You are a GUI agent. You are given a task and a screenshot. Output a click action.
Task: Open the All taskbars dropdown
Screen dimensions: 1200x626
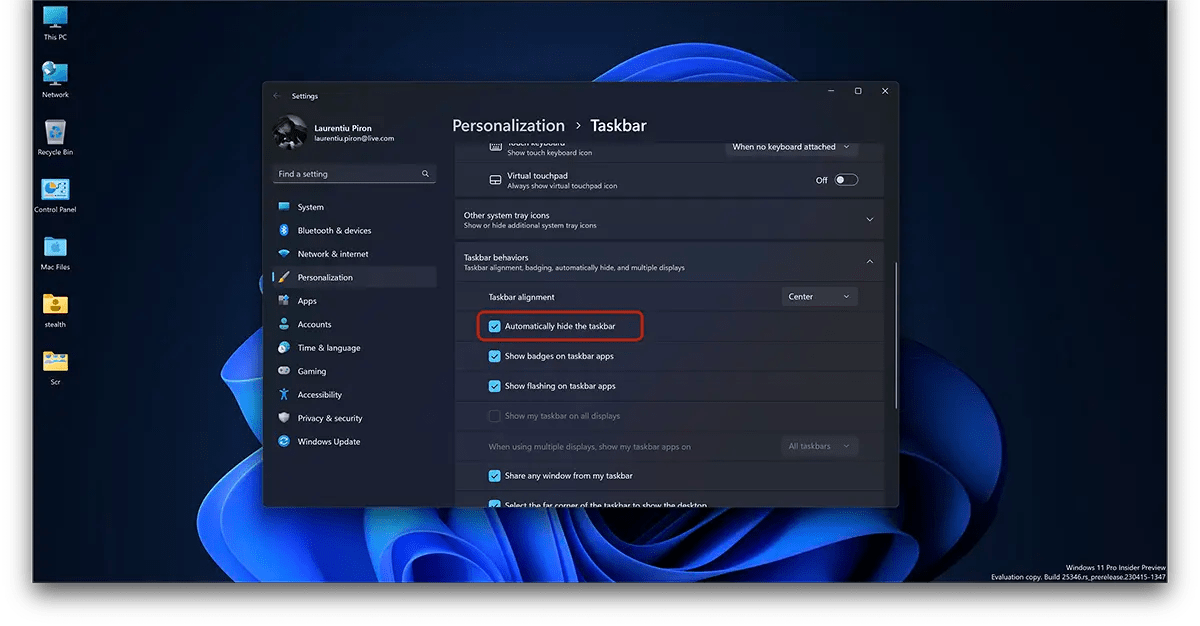click(819, 446)
